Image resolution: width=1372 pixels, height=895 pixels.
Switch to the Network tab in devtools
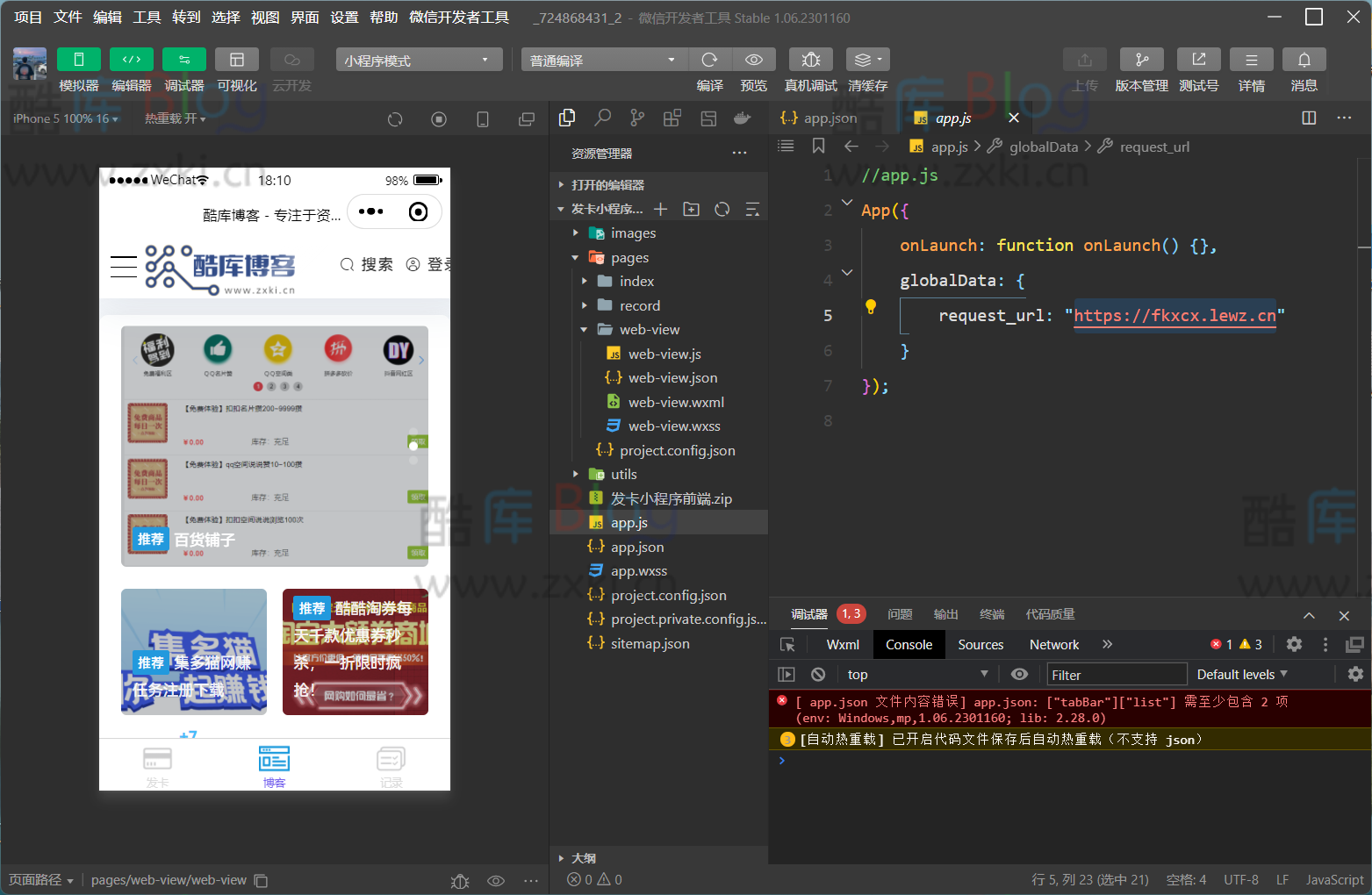(1053, 644)
